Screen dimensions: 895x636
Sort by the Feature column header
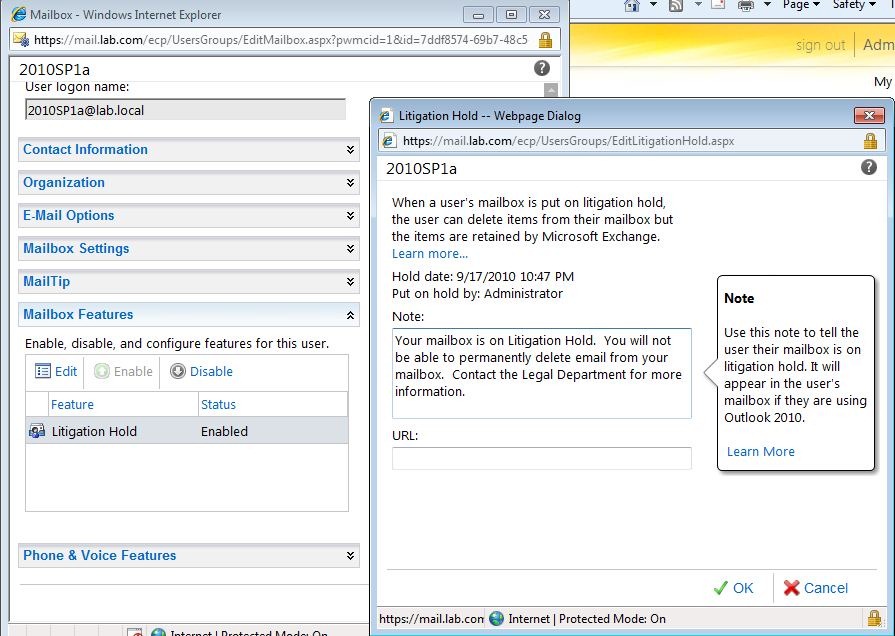point(123,404)
